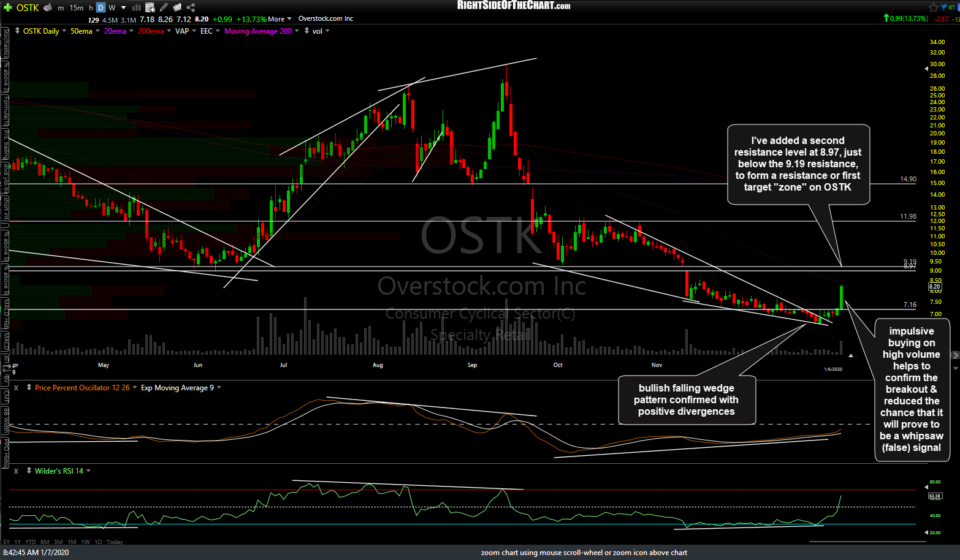Click the right-side panel expand arrow
The height and width of the screenshot is (560, 960).
point(955,356)
